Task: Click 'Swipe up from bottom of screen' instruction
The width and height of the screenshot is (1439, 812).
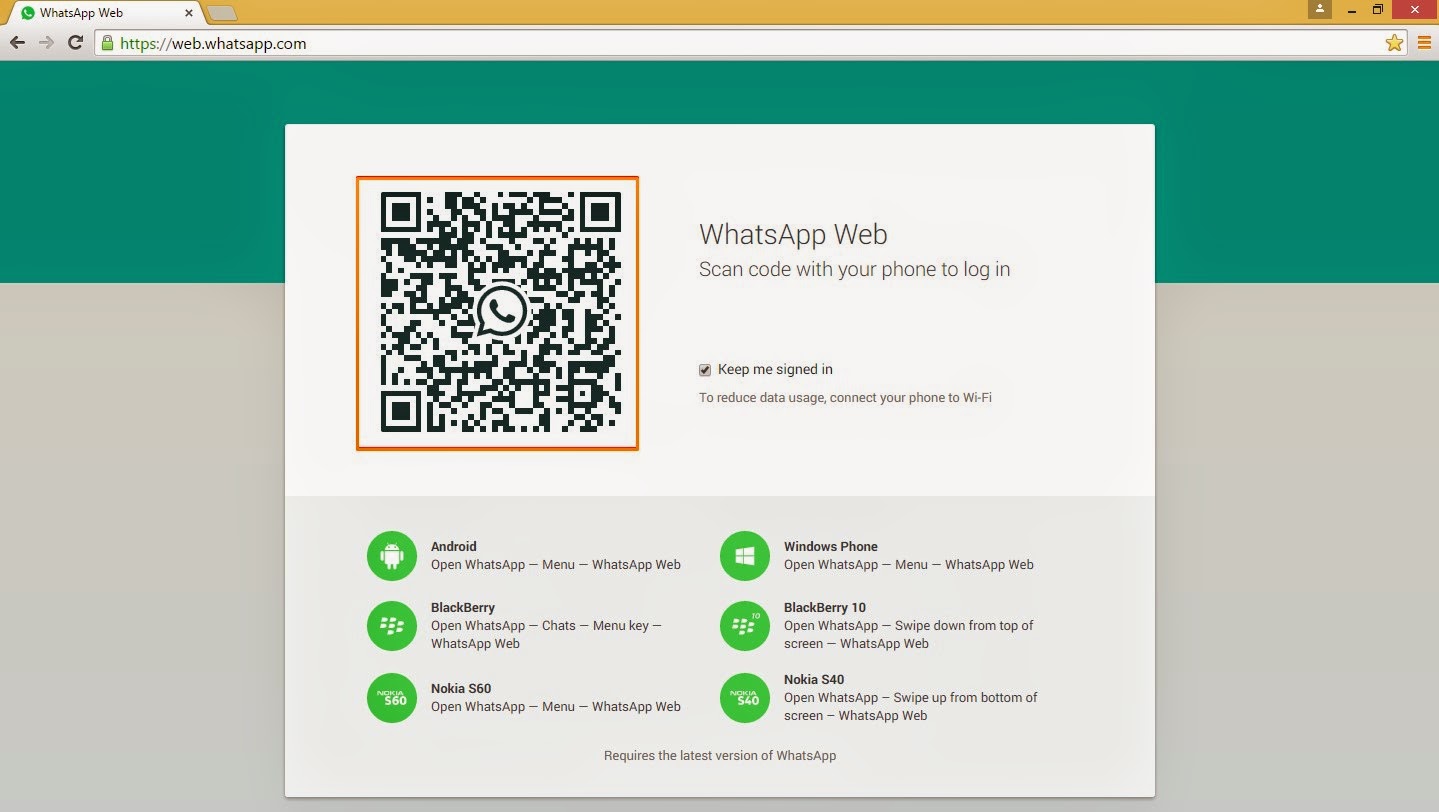Action: click(911, 706)
